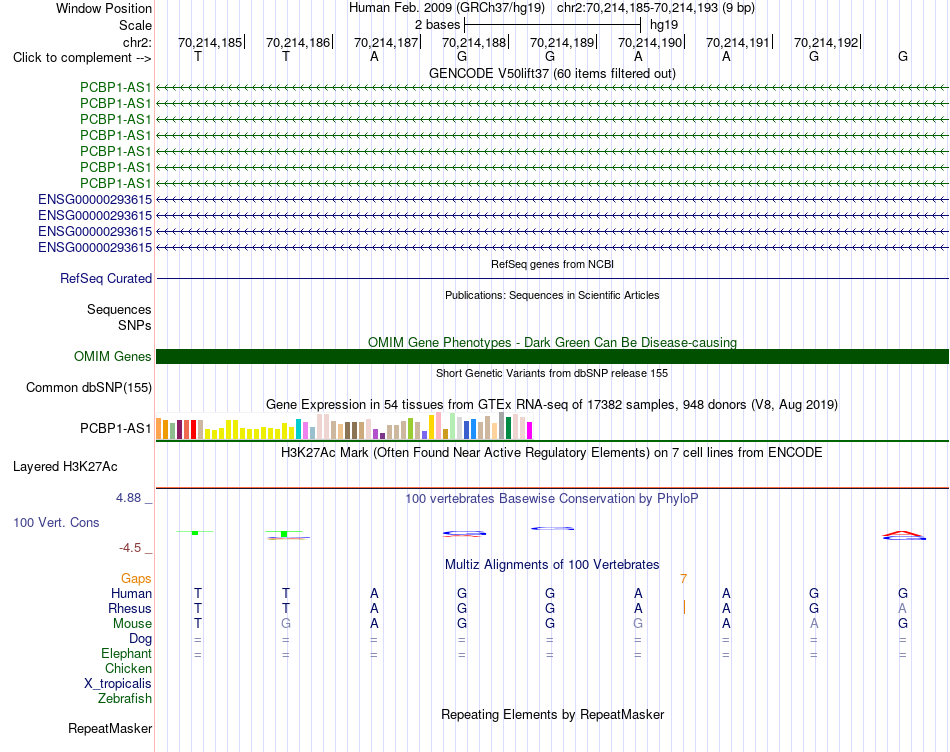Click the GTEx tissue expression bar chart

coord(344,426)
